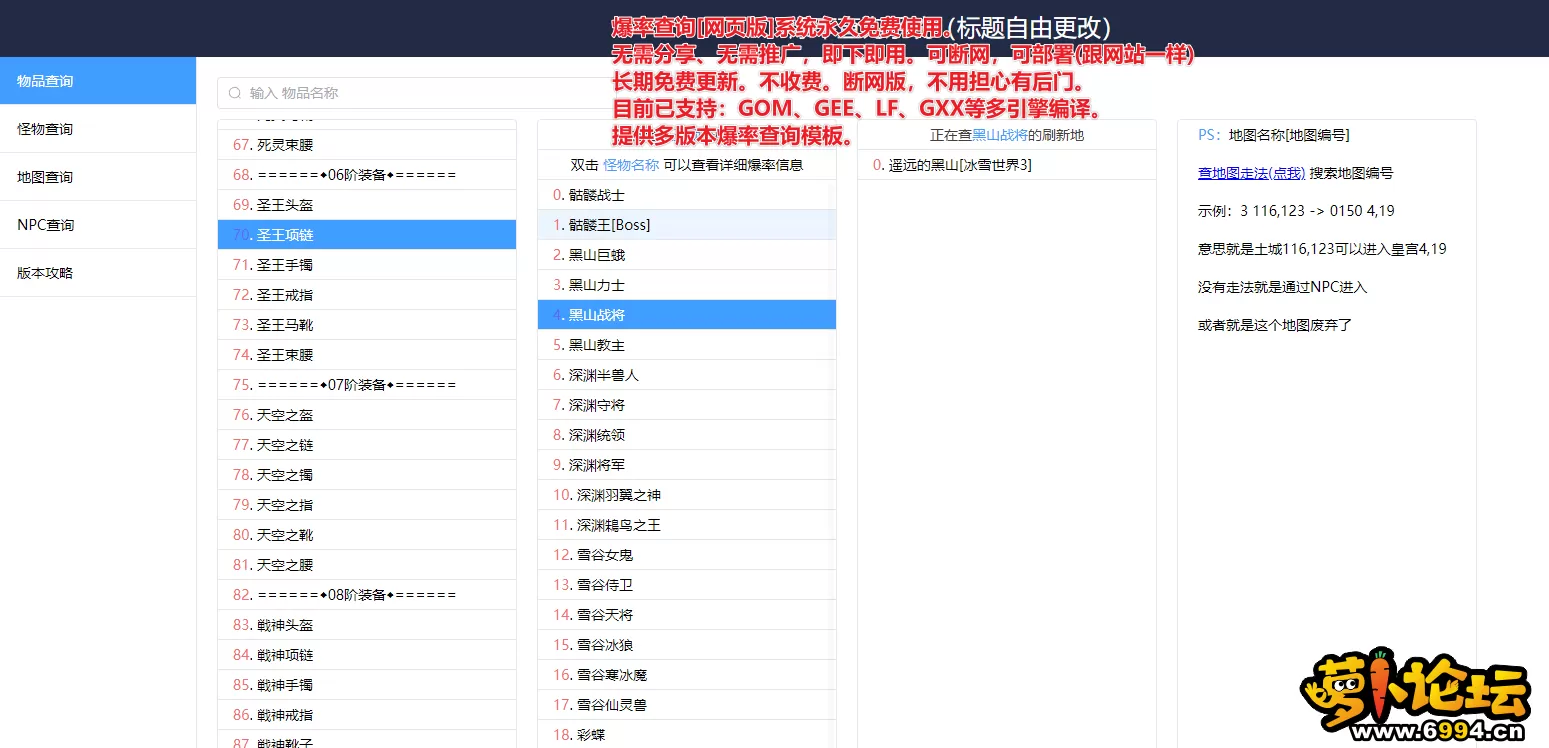Click the 黑山战将 name in refresh header
This screenshot has width=1549, height=748.
(1000, 135)
